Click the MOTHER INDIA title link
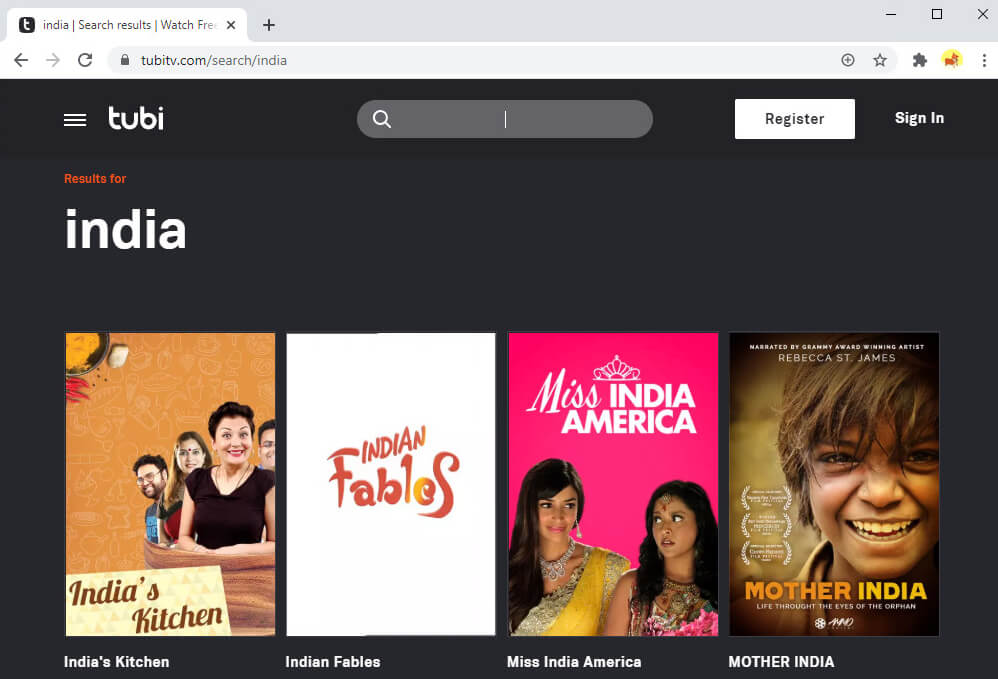This screenshot has height=679, width=998. [781, 662]
